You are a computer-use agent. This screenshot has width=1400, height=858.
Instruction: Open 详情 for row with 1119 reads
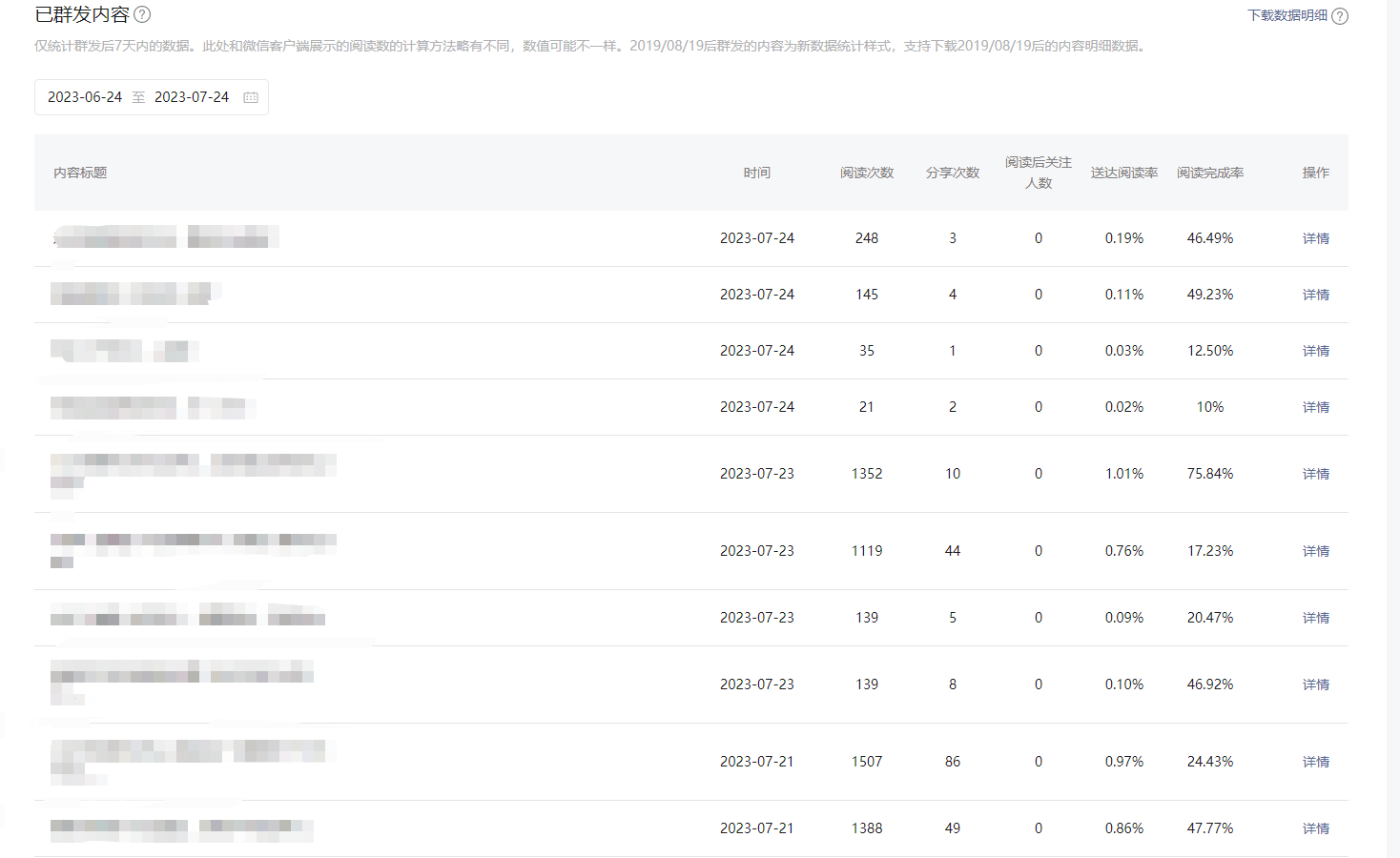[x=1315, y=551]
